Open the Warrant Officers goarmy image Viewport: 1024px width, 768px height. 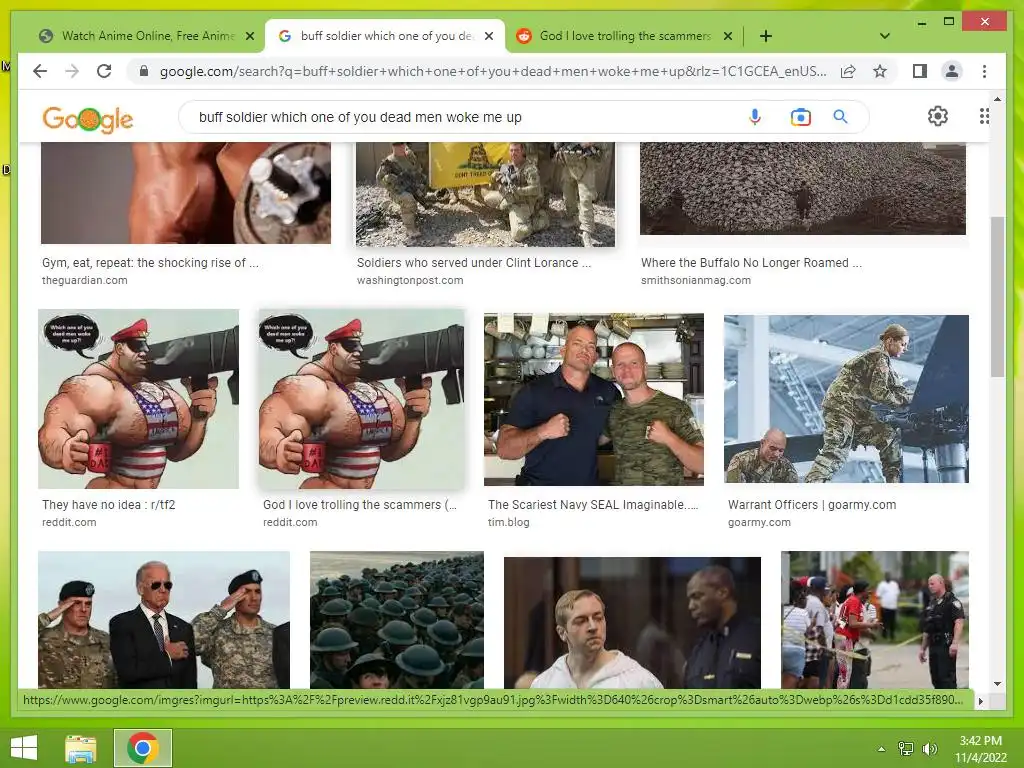click(846, 398)
